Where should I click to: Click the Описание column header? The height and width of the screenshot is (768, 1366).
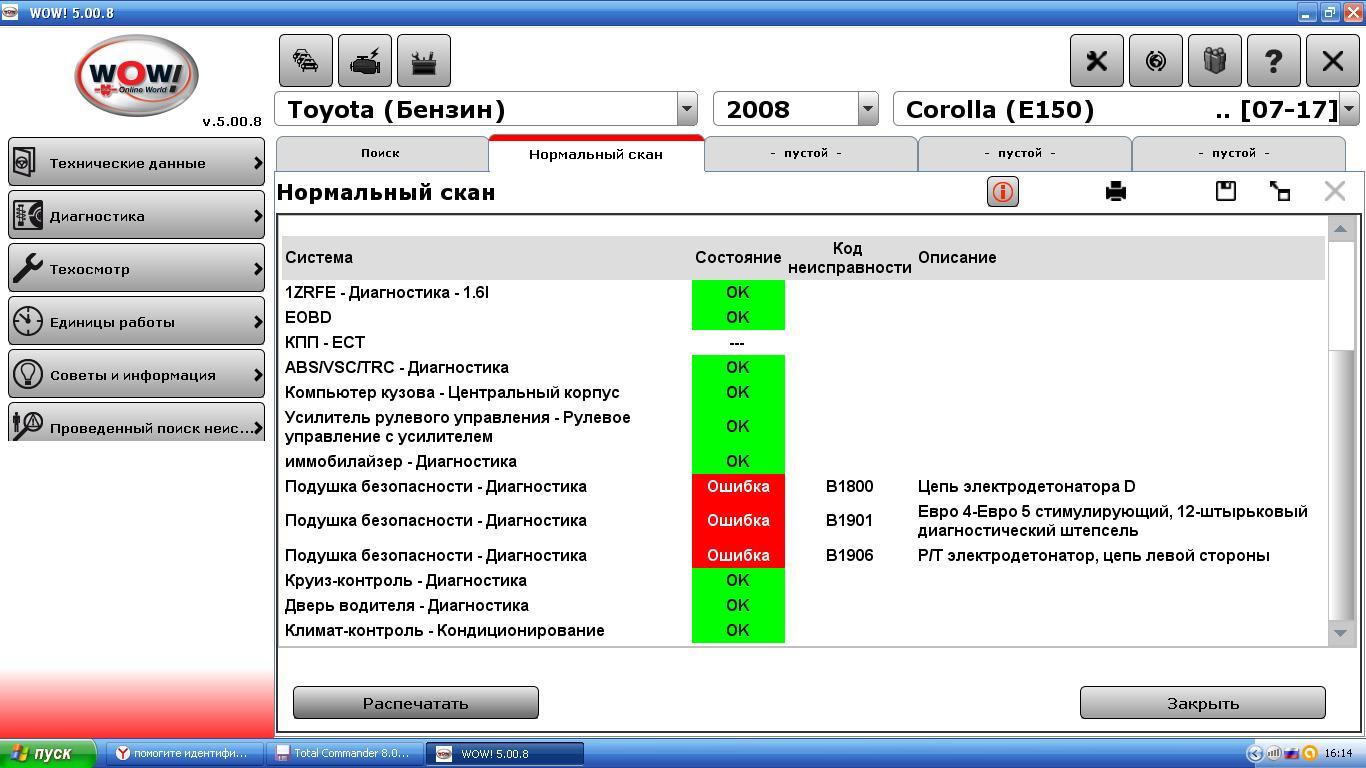(x=957, y=257)
